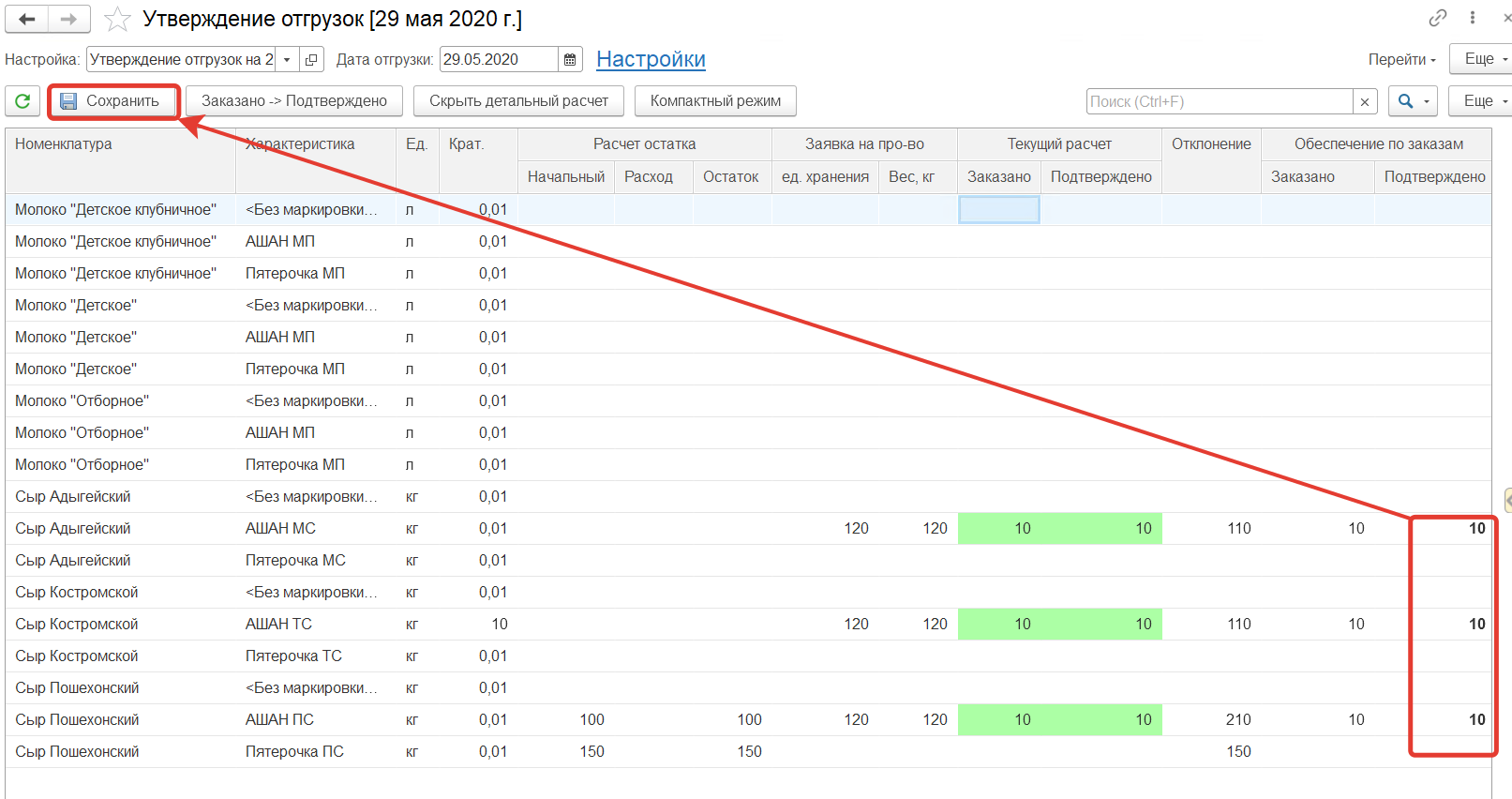Click into the Поиск search field
Image resolution: width=1512 pixels, height=799 pixels.
pos(1219,101)
